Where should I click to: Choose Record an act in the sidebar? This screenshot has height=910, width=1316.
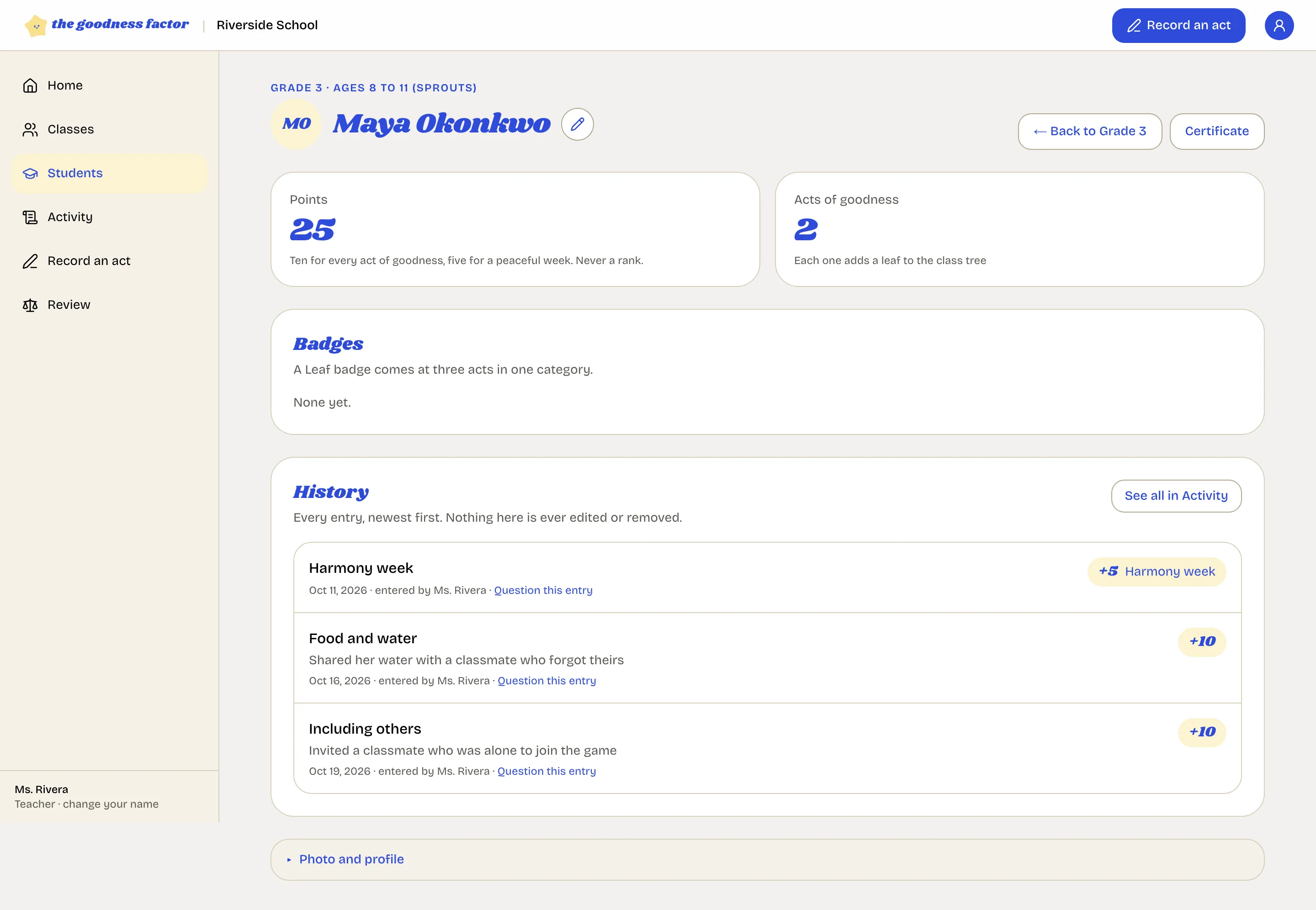point(109,261)
